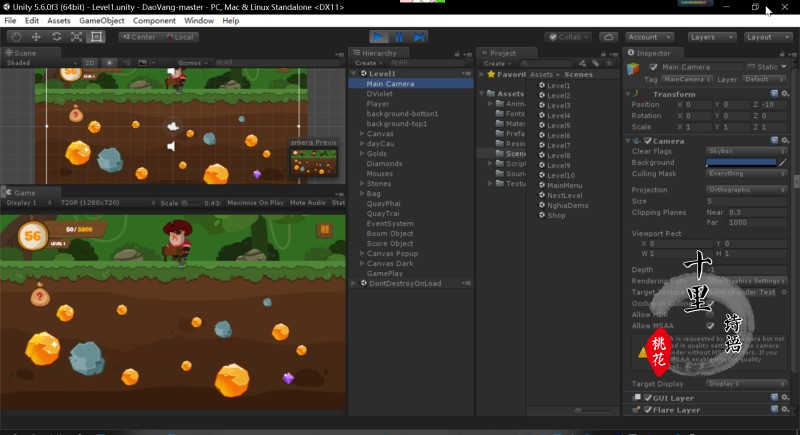Expand the Canvas object in Hierarchy

[361, 133]
